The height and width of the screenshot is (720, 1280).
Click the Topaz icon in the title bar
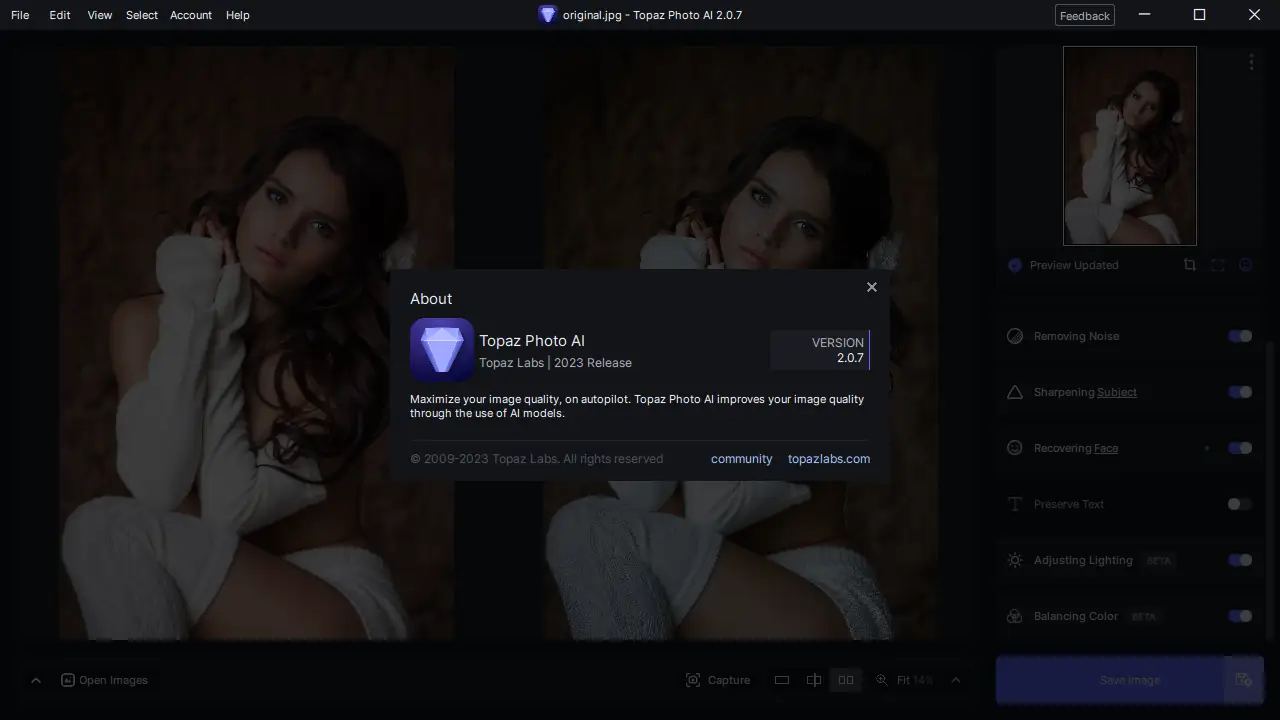coord(547,14)
